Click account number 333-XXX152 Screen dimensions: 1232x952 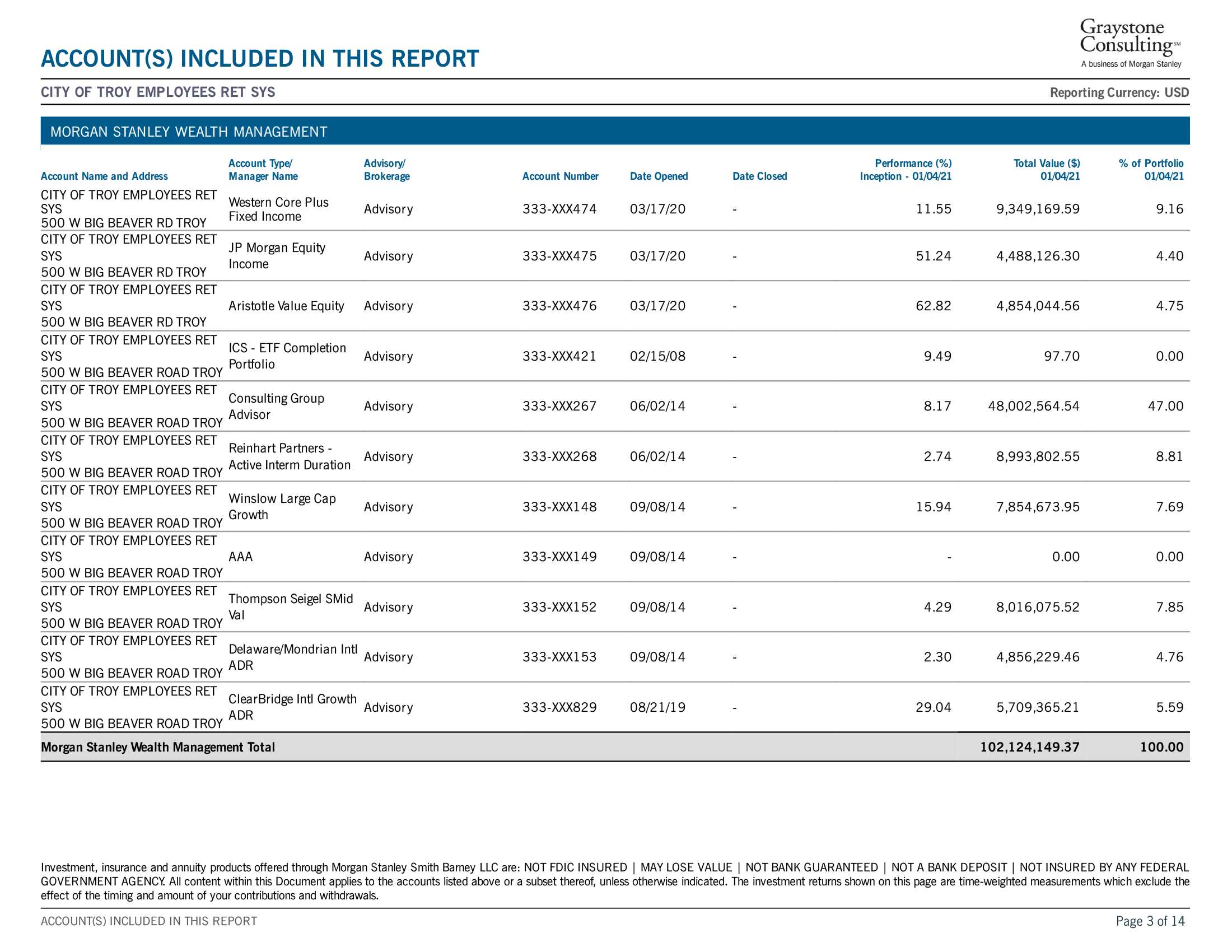tap(559, 607)
